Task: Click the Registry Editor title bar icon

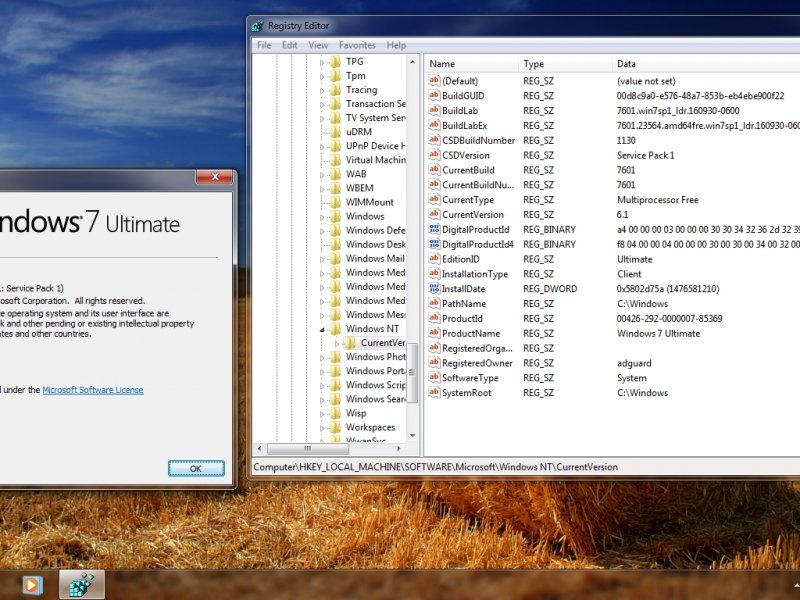Action: (x=258, y=26)
